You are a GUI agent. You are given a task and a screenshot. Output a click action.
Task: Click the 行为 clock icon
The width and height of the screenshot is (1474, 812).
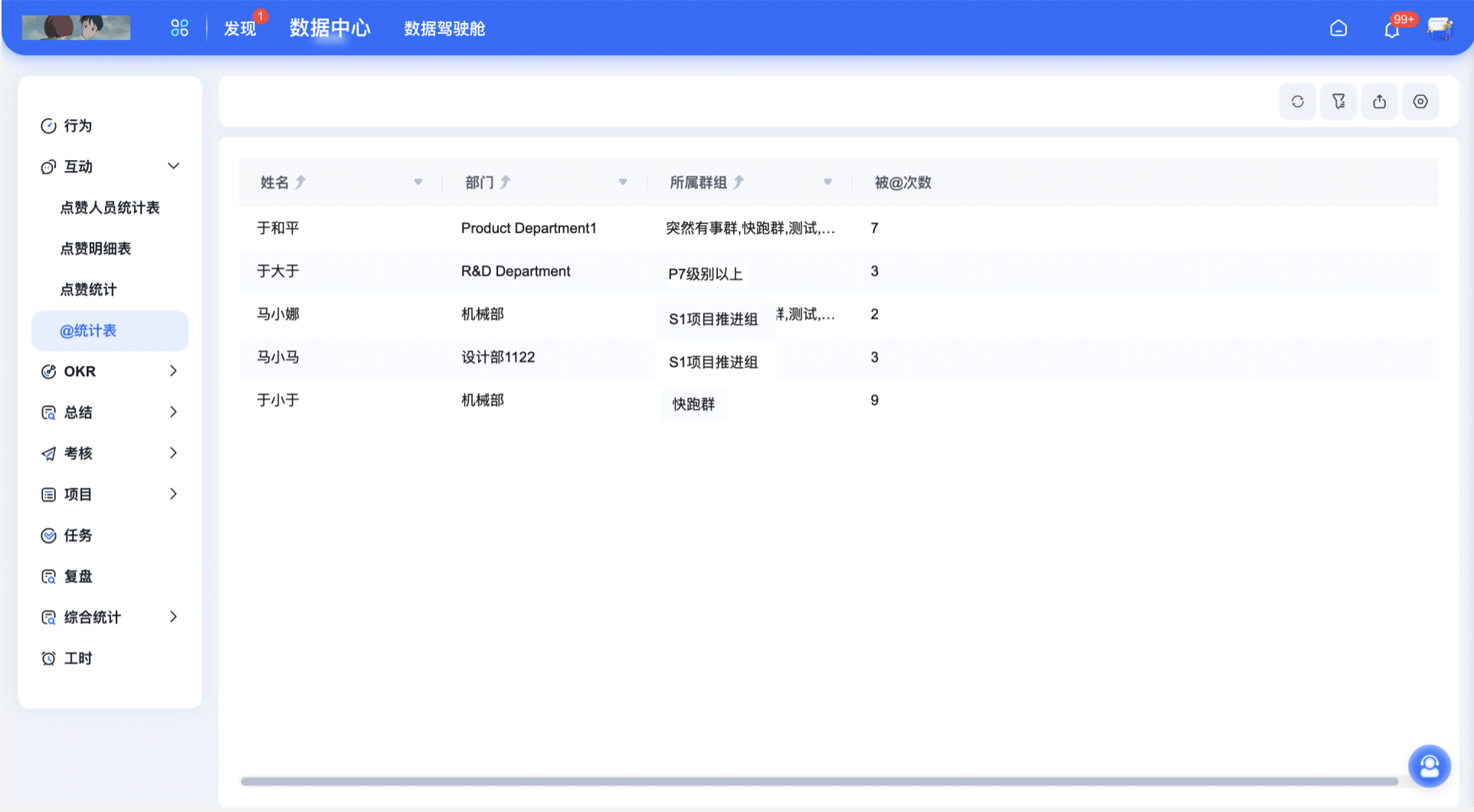(x=48, y=126)
